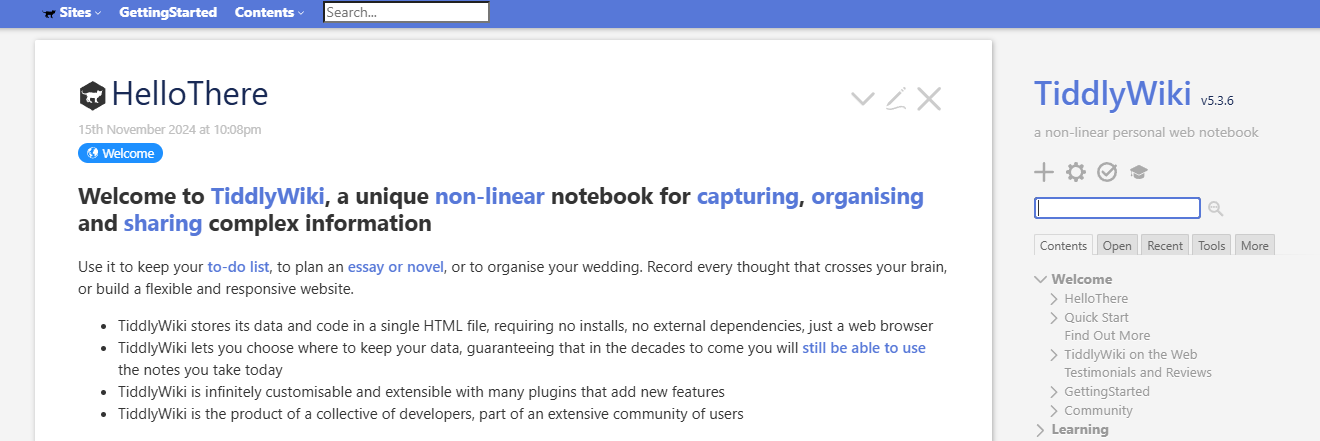Open the Sites dropdown menu

[72, 13]
